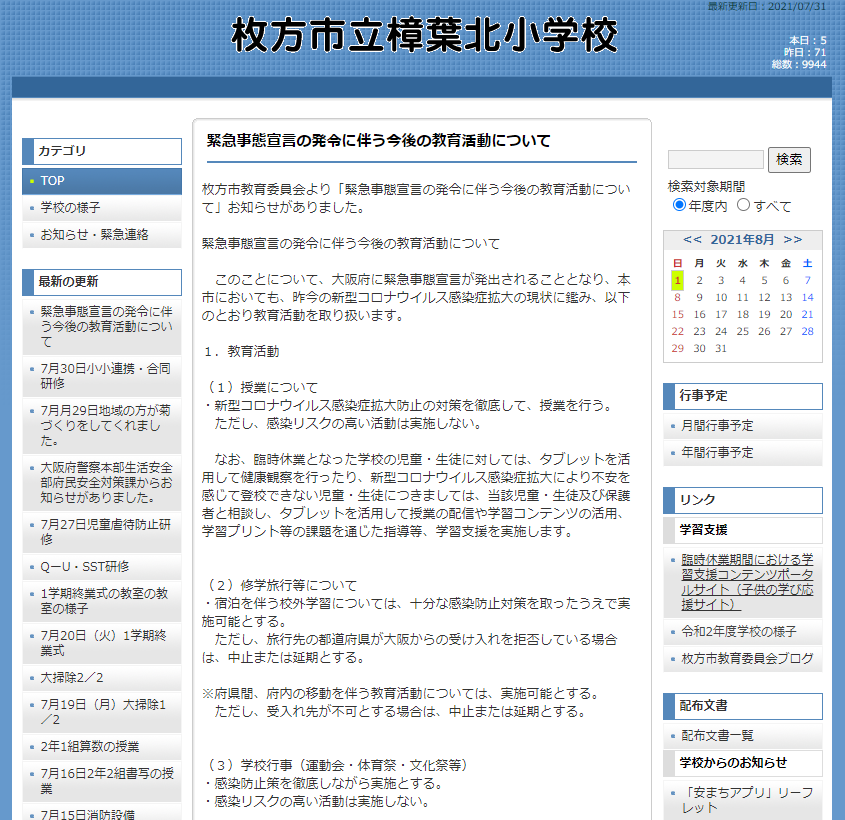The image size is (845, 820).
Task: Click the 最新の更新 panel header
Action: coord(102,282)
